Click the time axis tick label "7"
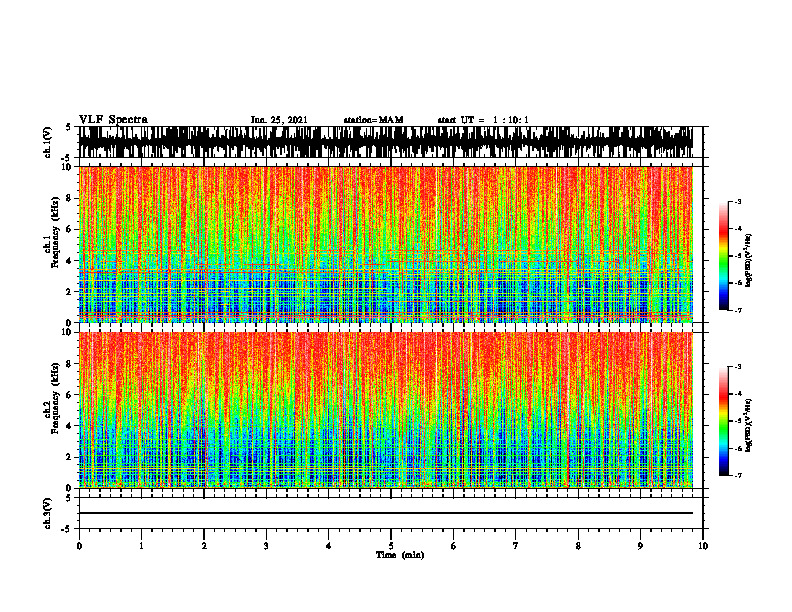 (516, 546)
